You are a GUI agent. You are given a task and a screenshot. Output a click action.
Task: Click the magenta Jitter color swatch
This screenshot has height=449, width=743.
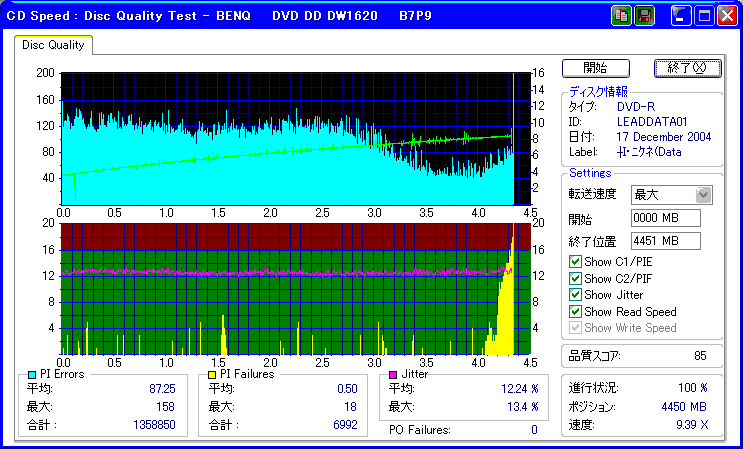pyautogui.click(x=393, y=375)
